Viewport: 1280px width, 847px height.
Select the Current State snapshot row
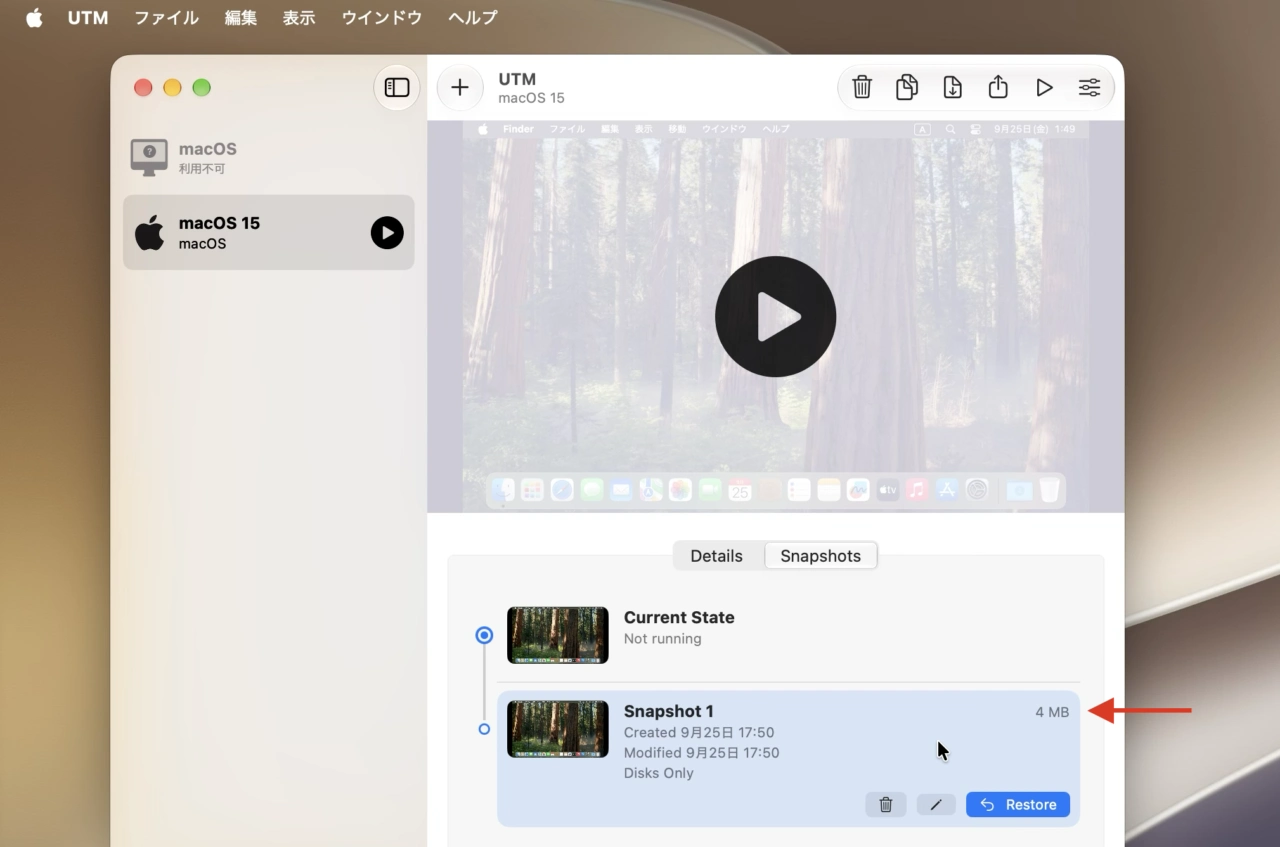[x=788, y=635]
